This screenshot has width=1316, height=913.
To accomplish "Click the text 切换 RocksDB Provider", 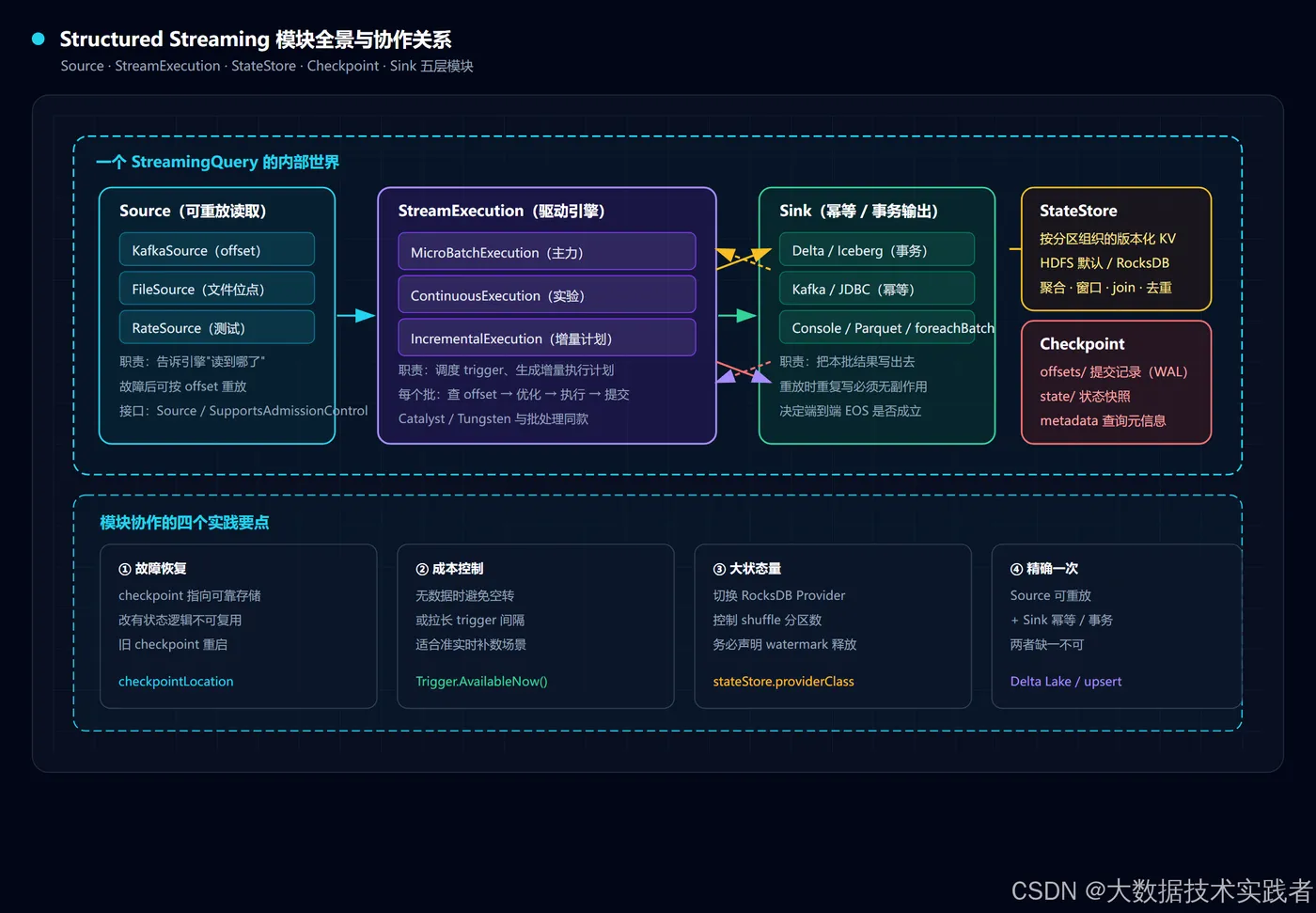I will point(779,595).
